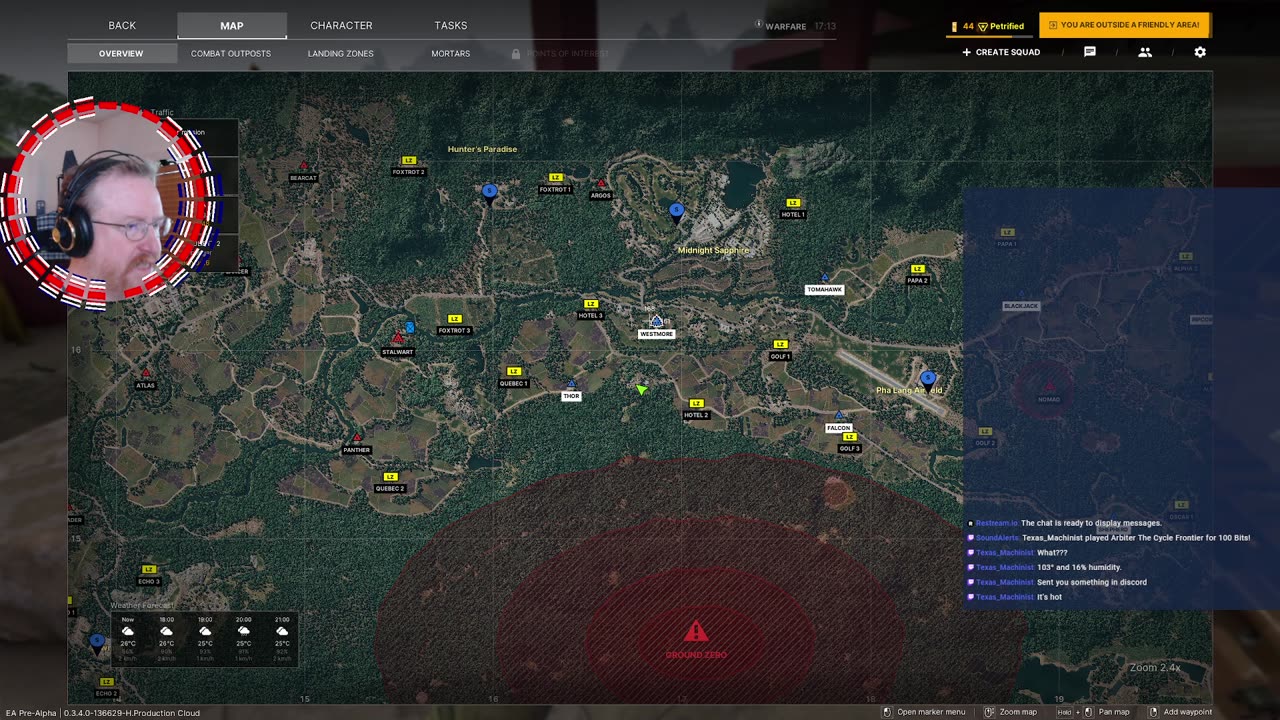Click the Zoom map hint
1280x720 pixels.
click(x=1011, y=712)
